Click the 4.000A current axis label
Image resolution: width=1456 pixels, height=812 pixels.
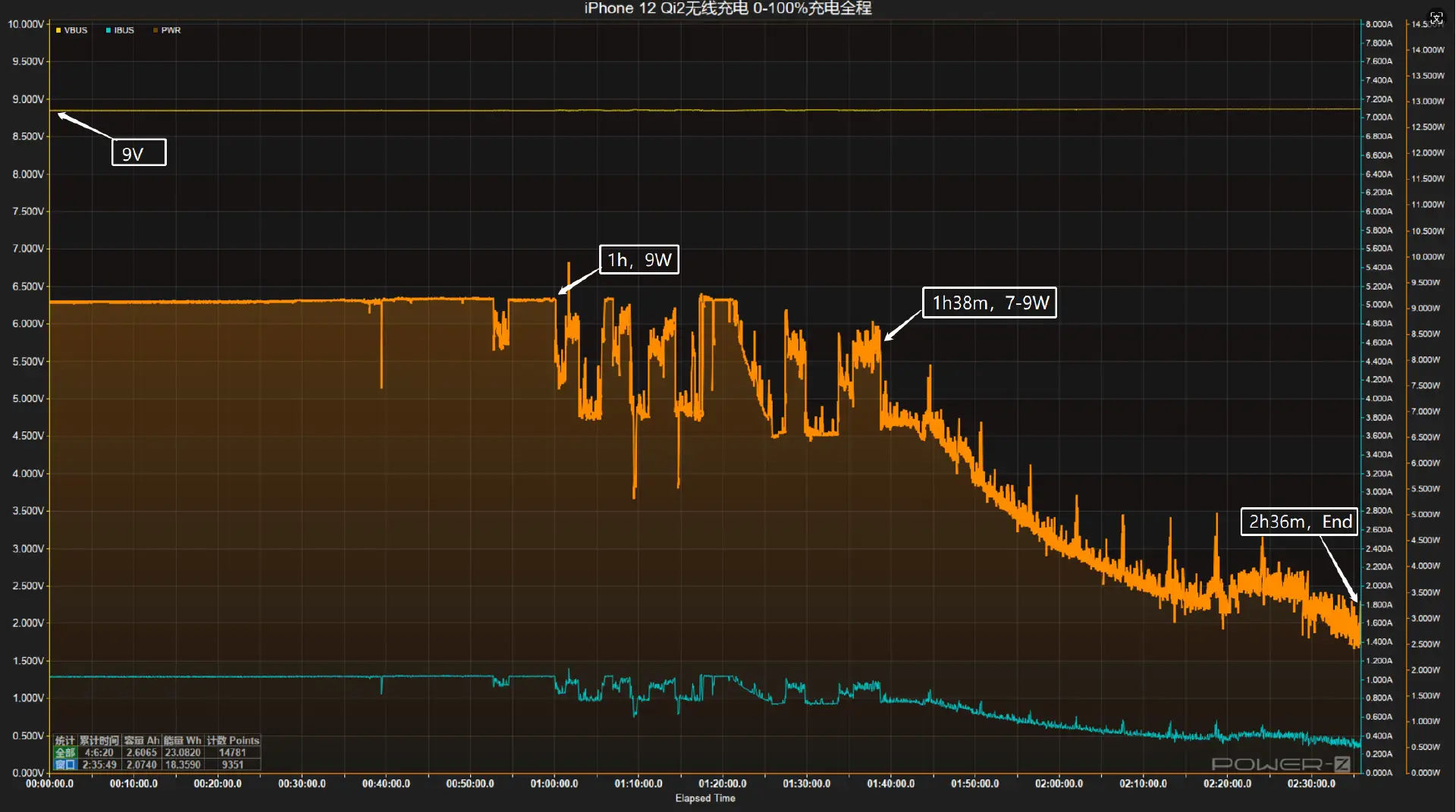point(1379,399)
